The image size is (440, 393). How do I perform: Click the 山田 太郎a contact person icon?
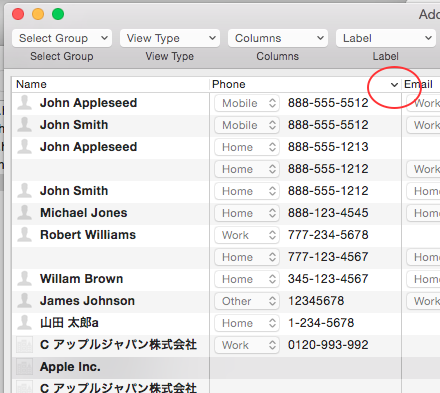pyautogui.click(x=24, y=322)
